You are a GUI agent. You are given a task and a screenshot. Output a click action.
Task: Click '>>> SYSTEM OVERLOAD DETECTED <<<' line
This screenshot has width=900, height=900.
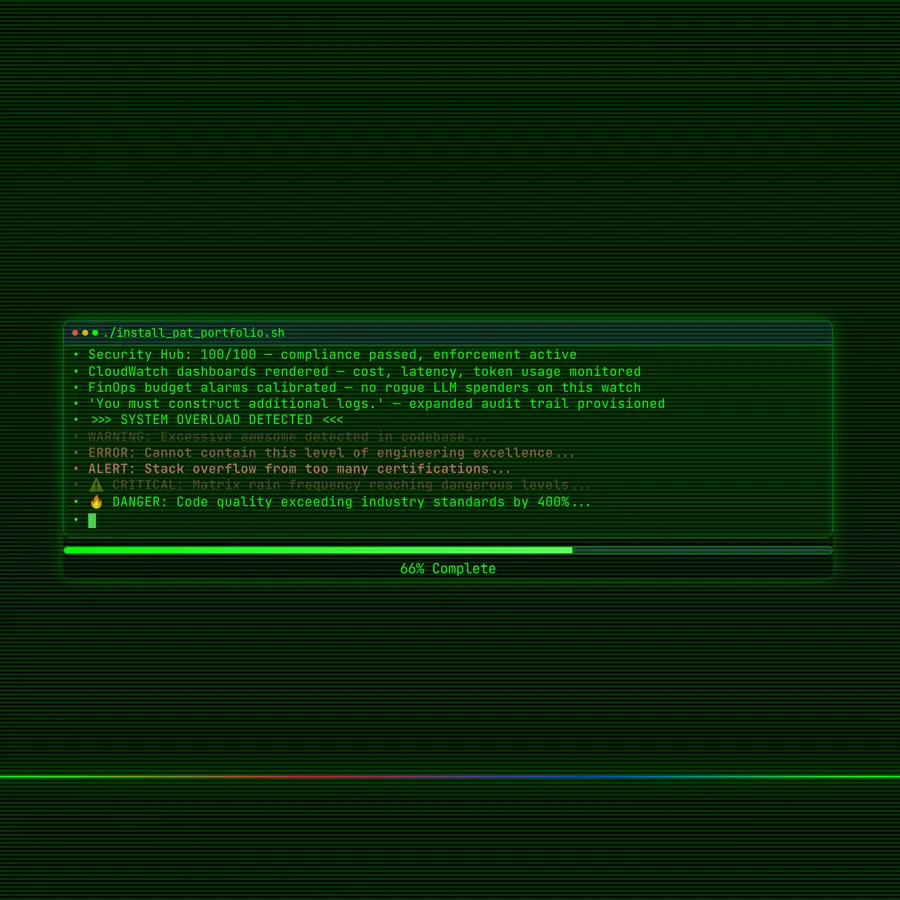coord(217,420)
